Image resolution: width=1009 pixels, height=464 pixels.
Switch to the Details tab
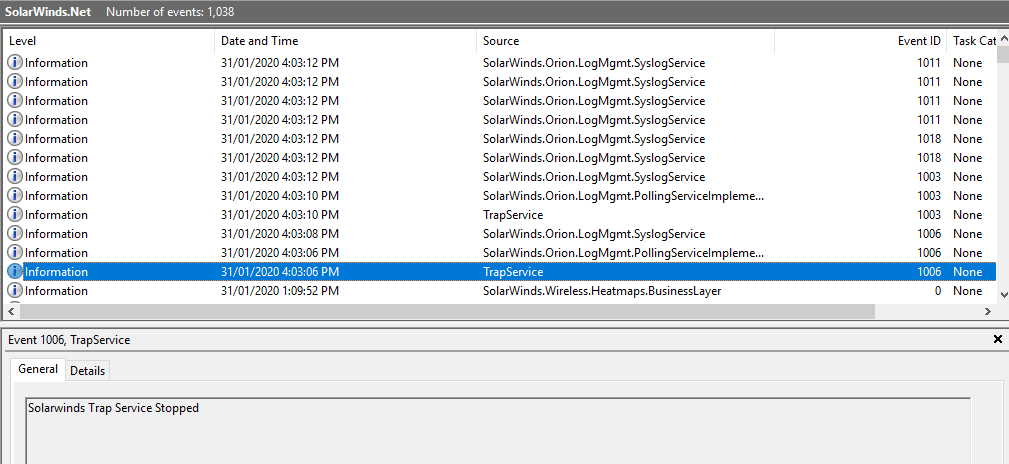pyautogui.click(x=87, y=371)
